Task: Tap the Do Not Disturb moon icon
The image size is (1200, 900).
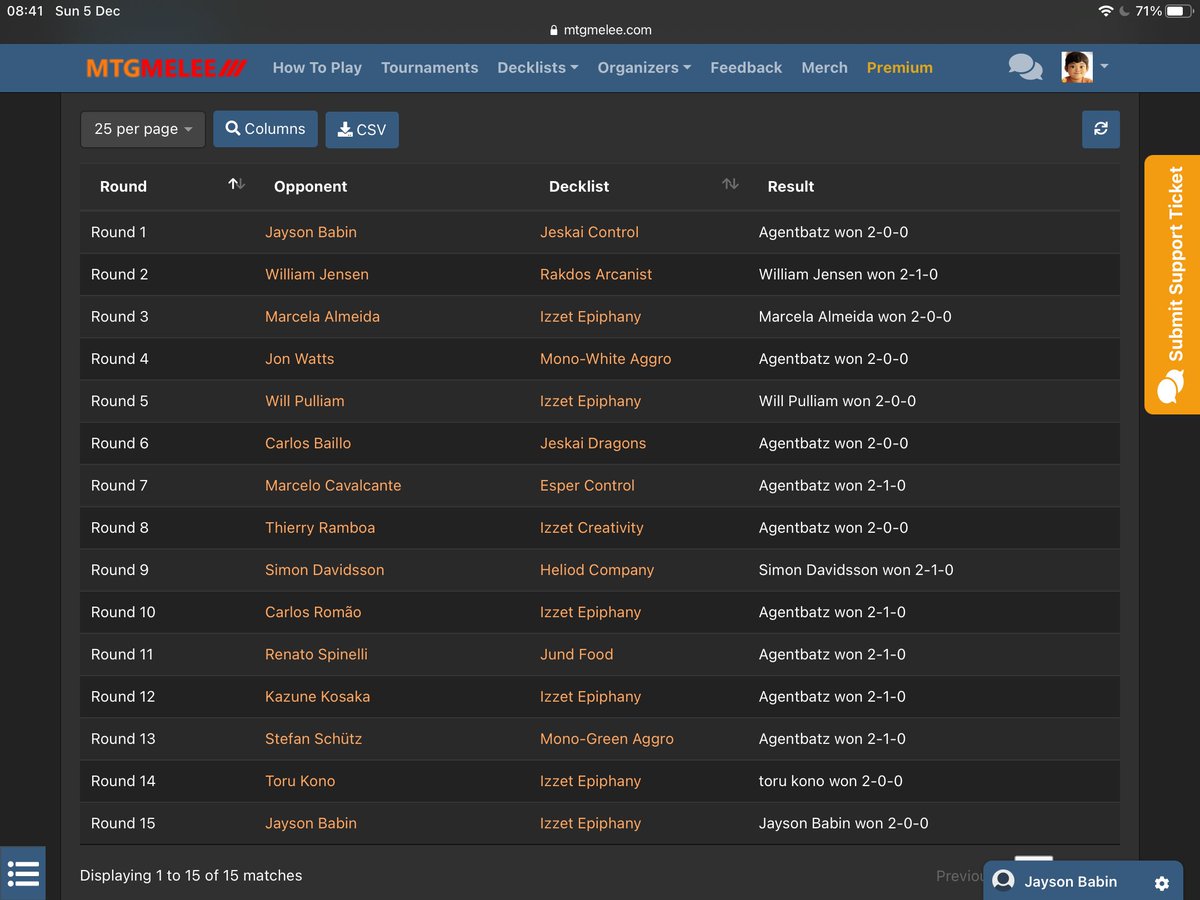Action: pos(1125,11)
